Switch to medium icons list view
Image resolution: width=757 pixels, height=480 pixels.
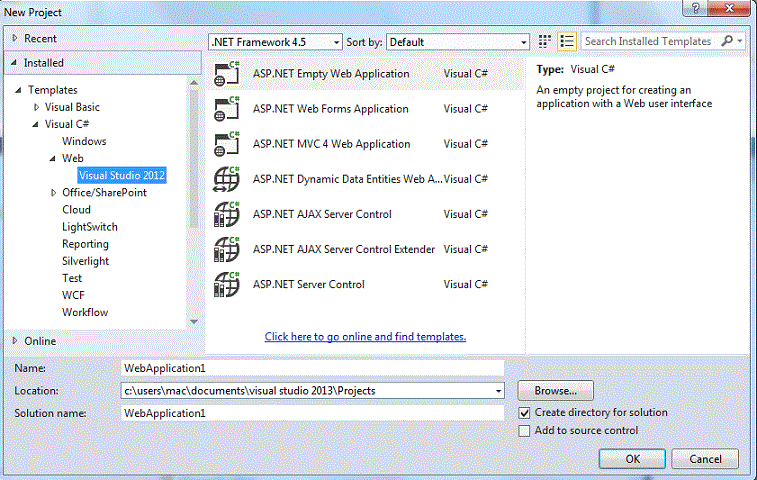[567, 42]
